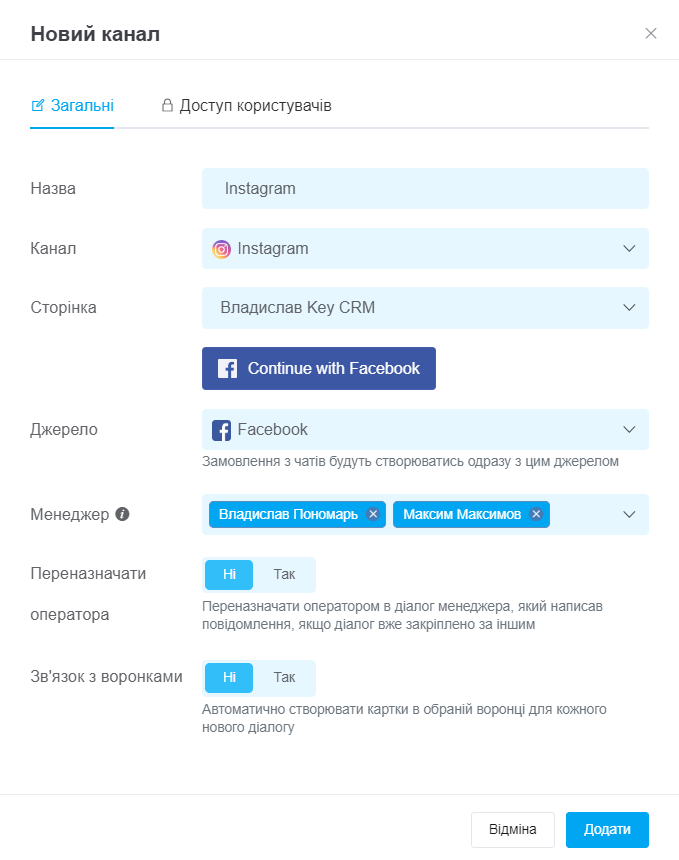Select Ні for Зв'язок з воронками
Image resolution: width=679 pixels, height=860 pixels.
(x=229, y=677)
